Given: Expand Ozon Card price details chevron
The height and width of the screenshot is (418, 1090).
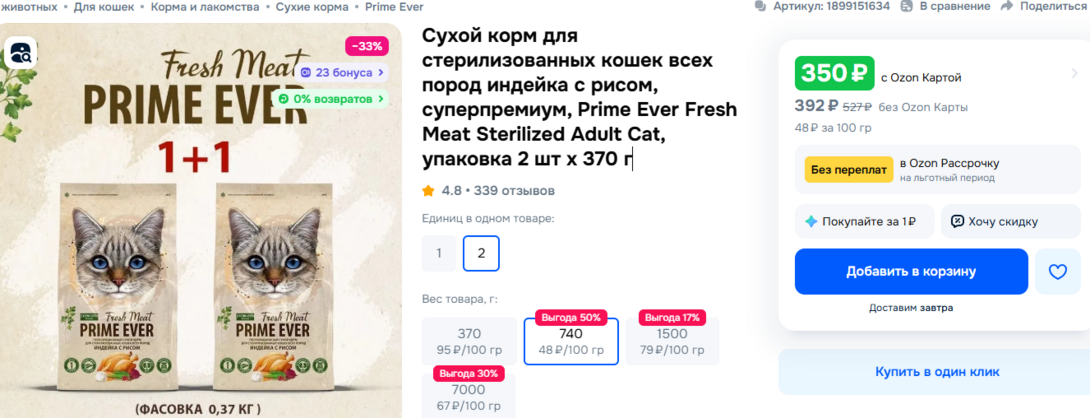Looking at the screenshot, I should pos(1073,75).
